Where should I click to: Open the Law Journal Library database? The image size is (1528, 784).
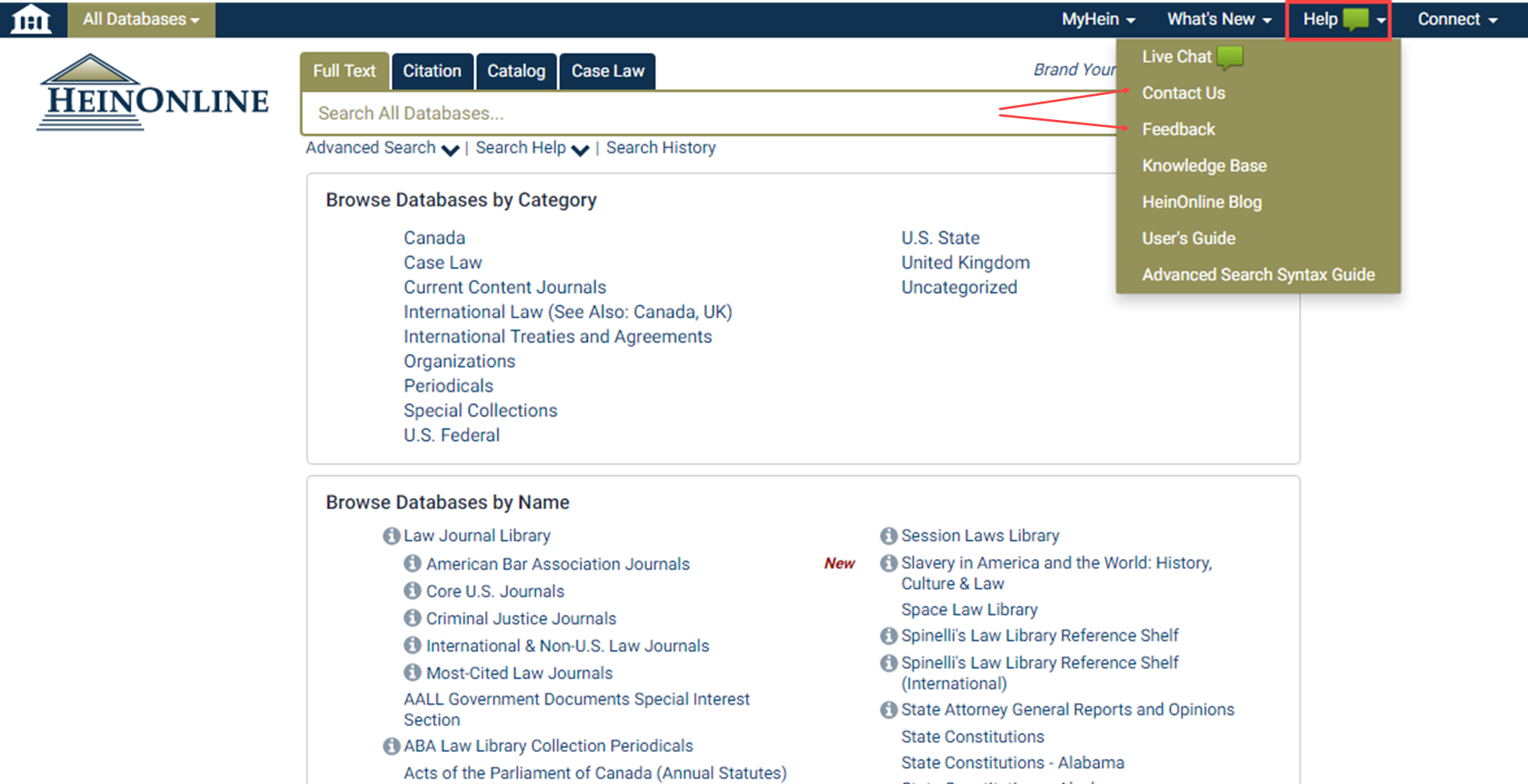point(477,536)
